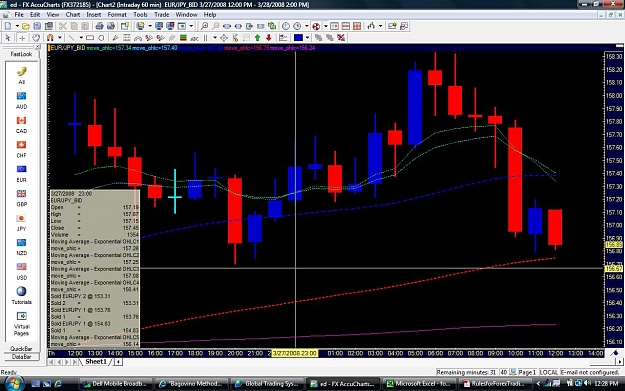Image resolution: width=625 pixels, height=391 pixels.
Task: Click the ABC text annotation tool
Action: click(x=195, y=38)
